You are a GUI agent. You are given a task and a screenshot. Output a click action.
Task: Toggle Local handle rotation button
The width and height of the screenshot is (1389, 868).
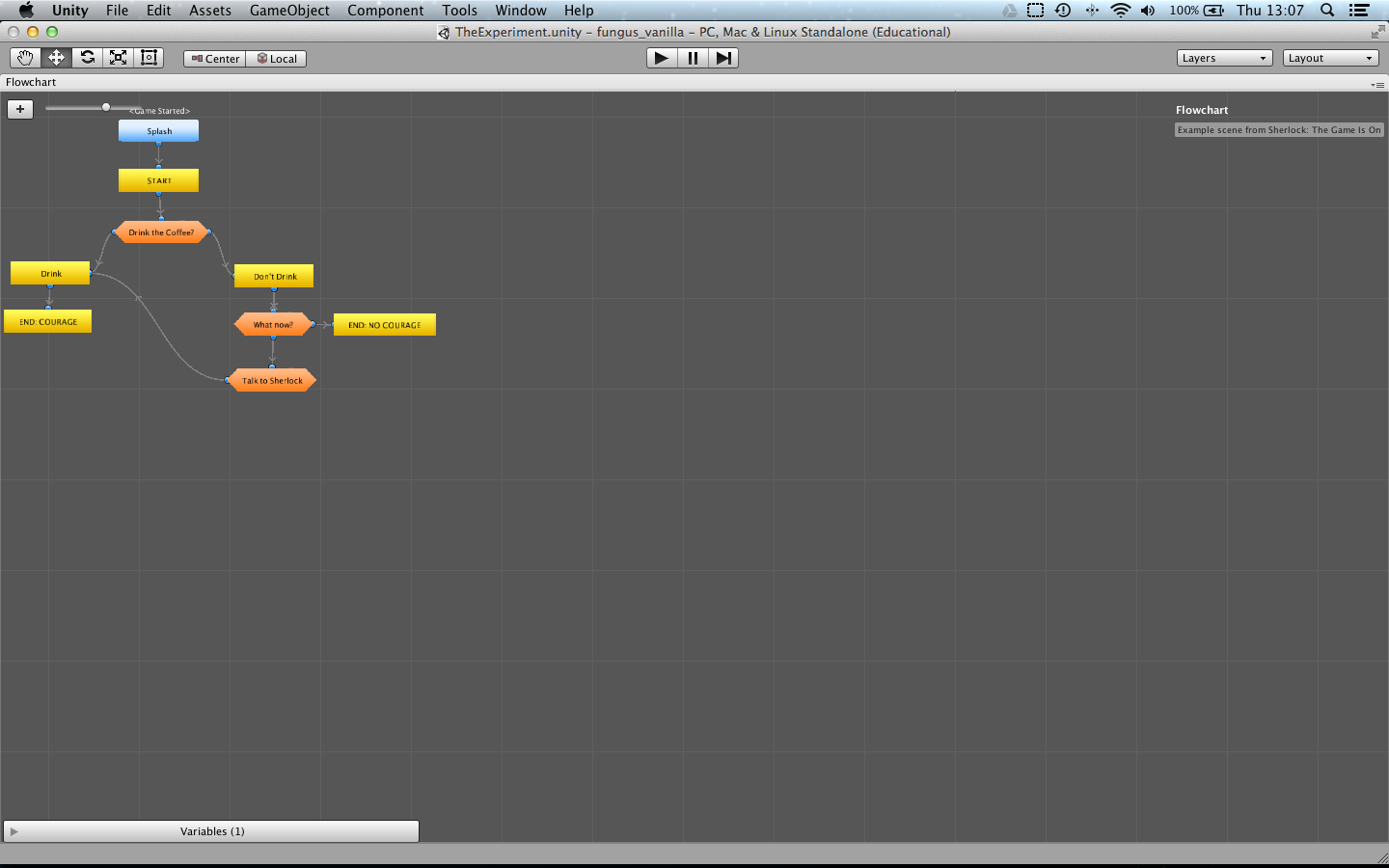tap(277, 59)
